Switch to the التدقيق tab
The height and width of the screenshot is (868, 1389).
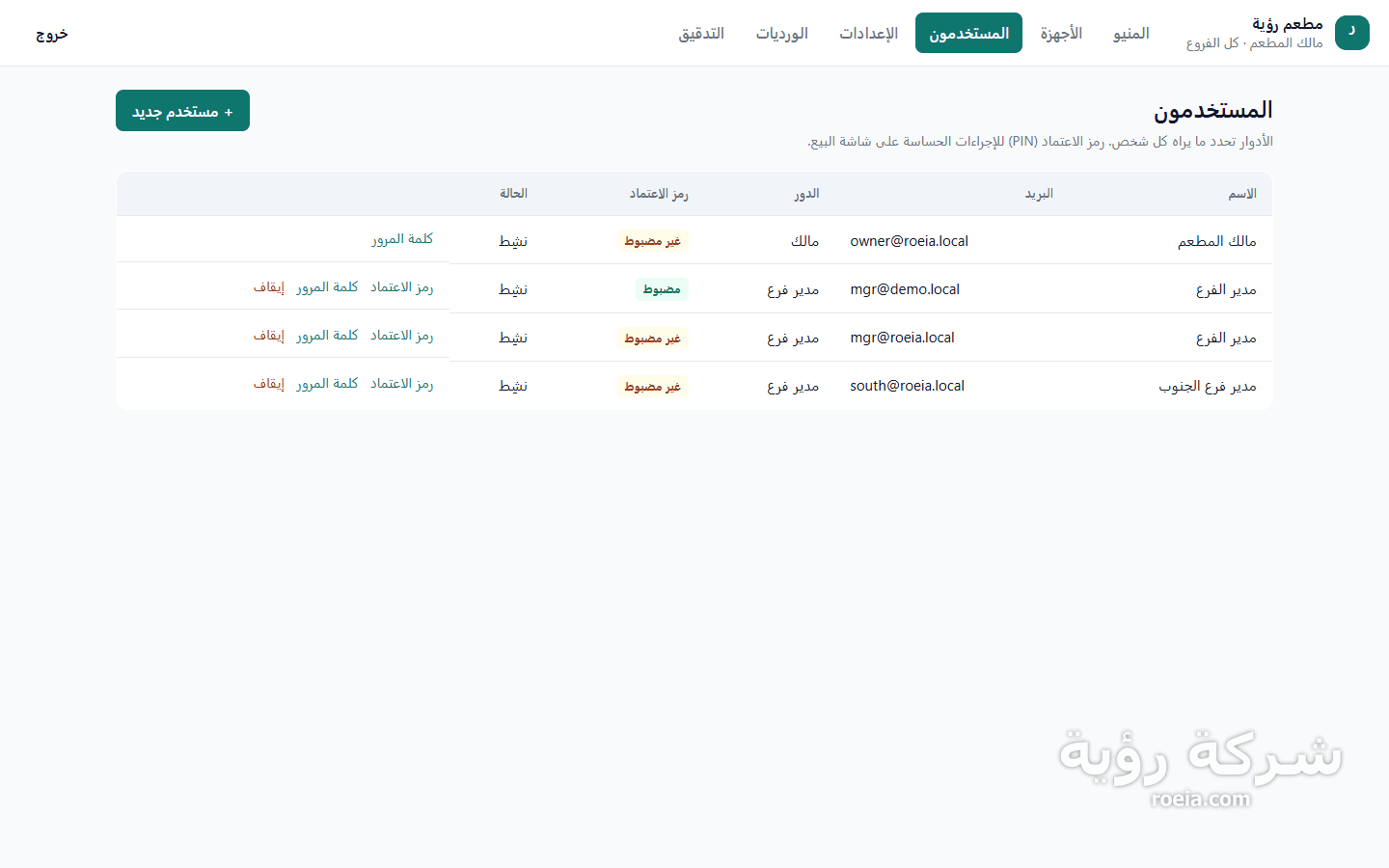pos(701,33)
